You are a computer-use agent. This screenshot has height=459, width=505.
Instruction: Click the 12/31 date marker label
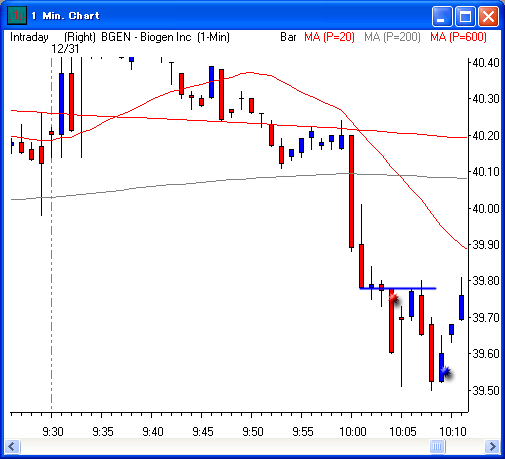click(x=65, y=49)
